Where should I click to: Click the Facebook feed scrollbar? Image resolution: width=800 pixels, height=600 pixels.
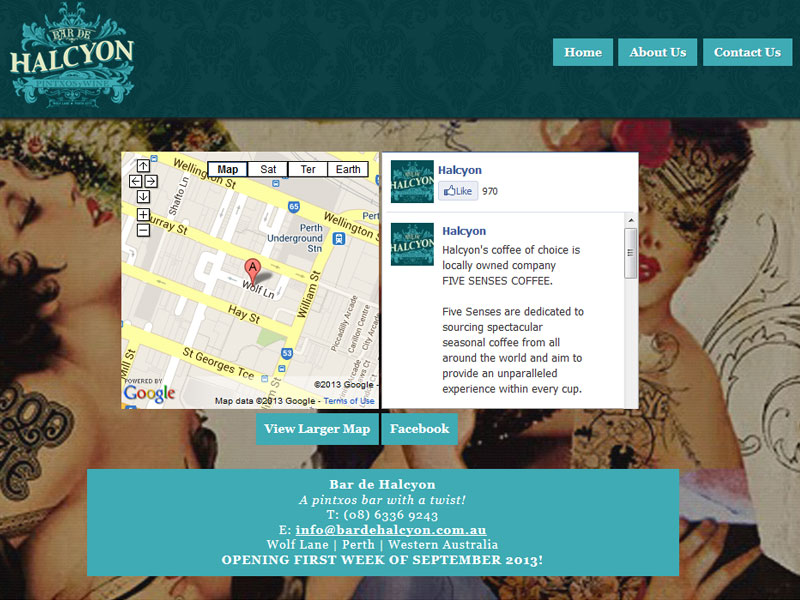click(630, 253)
